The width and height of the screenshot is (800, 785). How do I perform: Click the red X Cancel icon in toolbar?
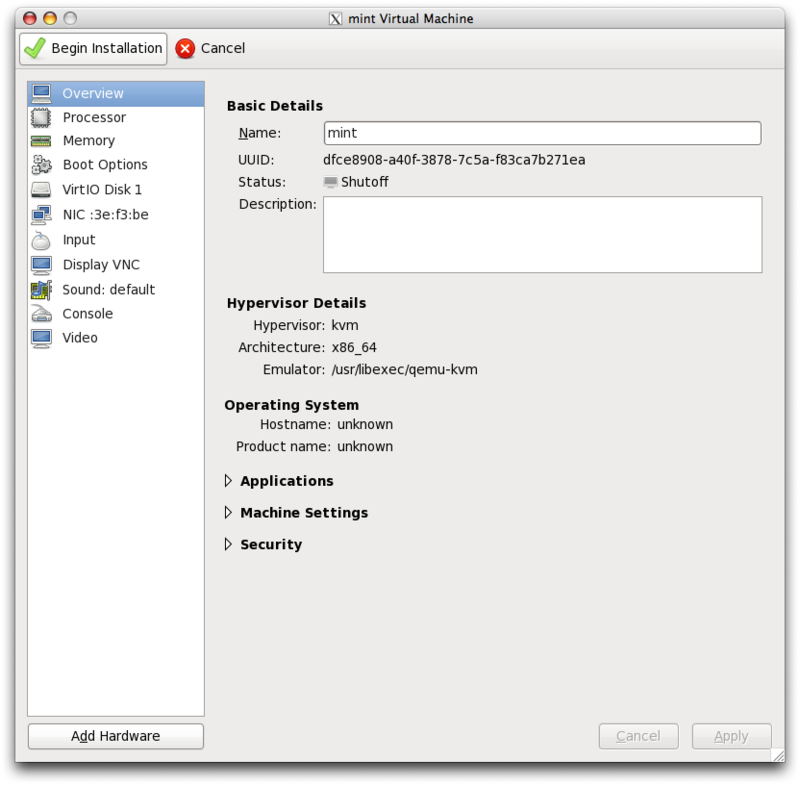click(185, 48)
